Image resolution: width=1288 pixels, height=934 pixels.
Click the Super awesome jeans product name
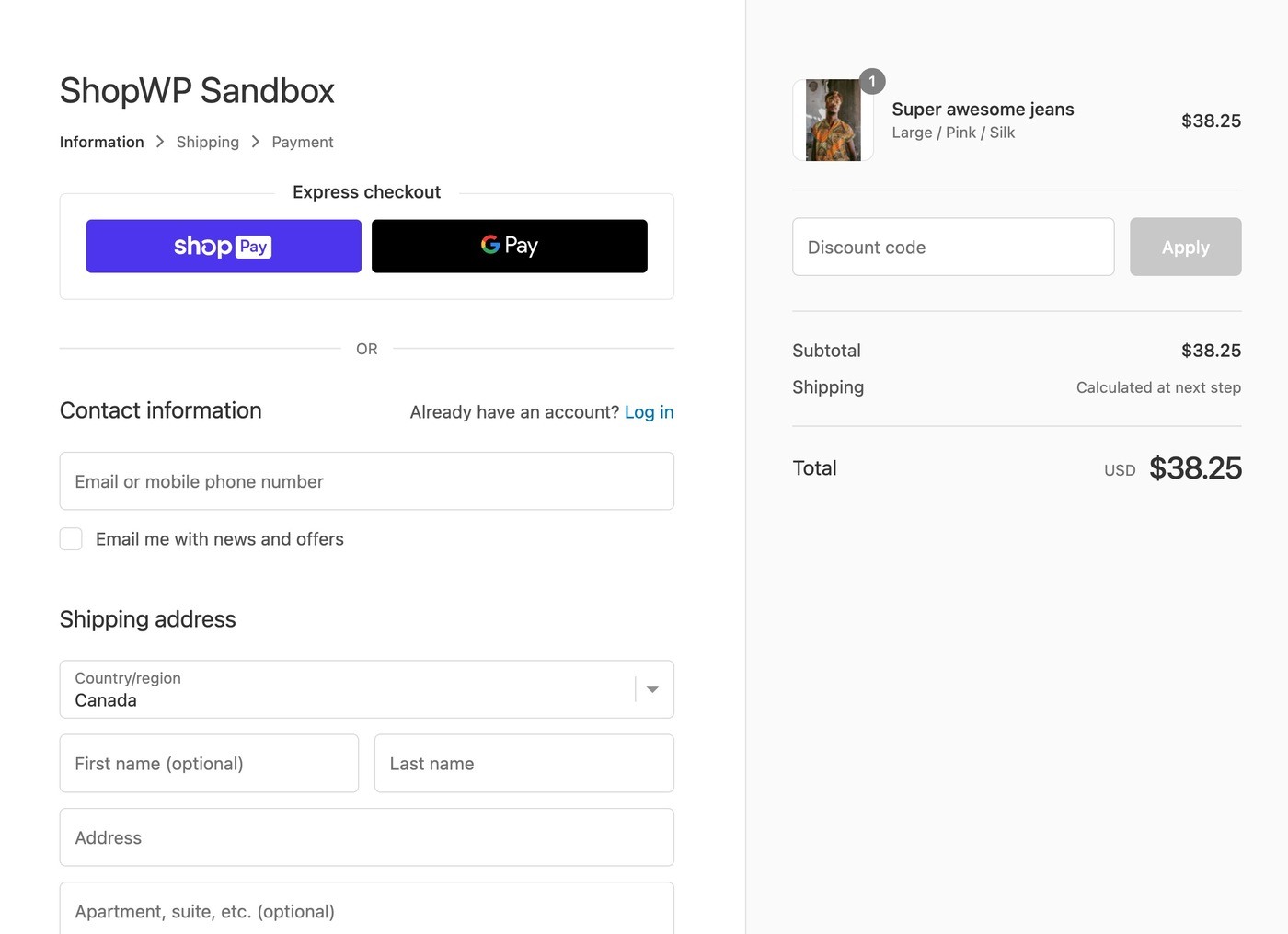(983, 110)
